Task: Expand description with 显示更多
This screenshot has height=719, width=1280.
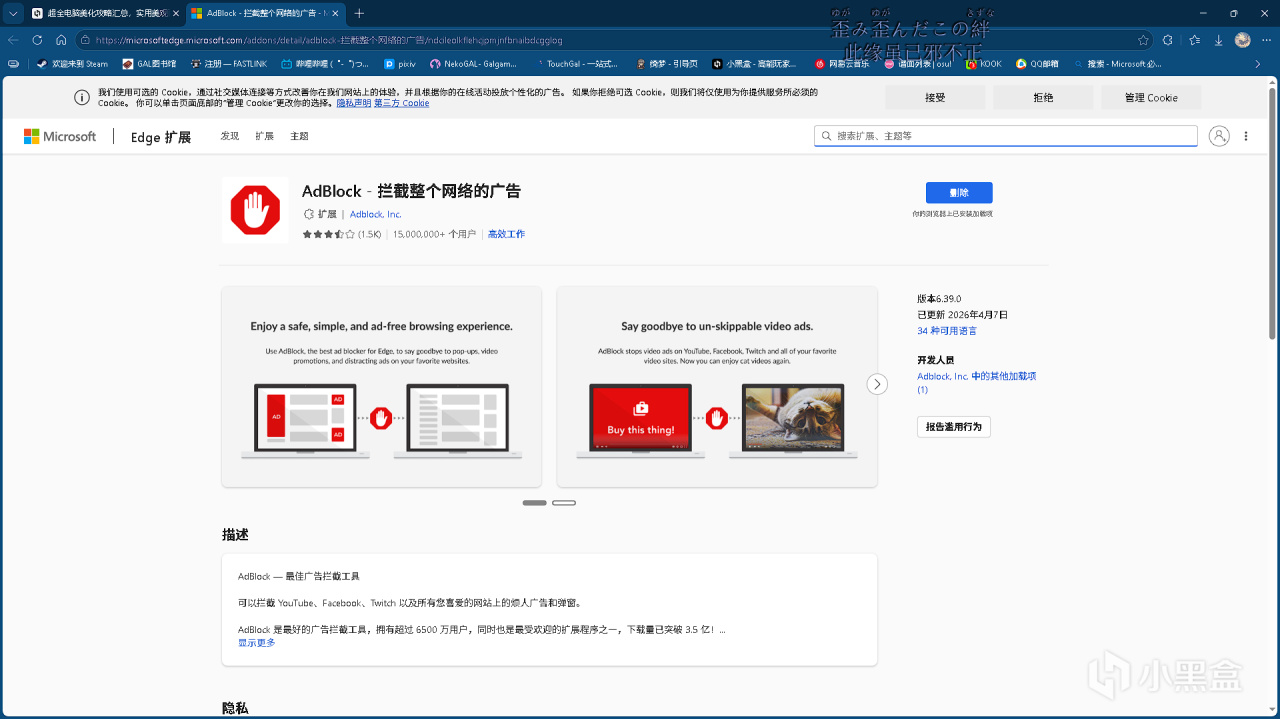Action: coord(256,643)
